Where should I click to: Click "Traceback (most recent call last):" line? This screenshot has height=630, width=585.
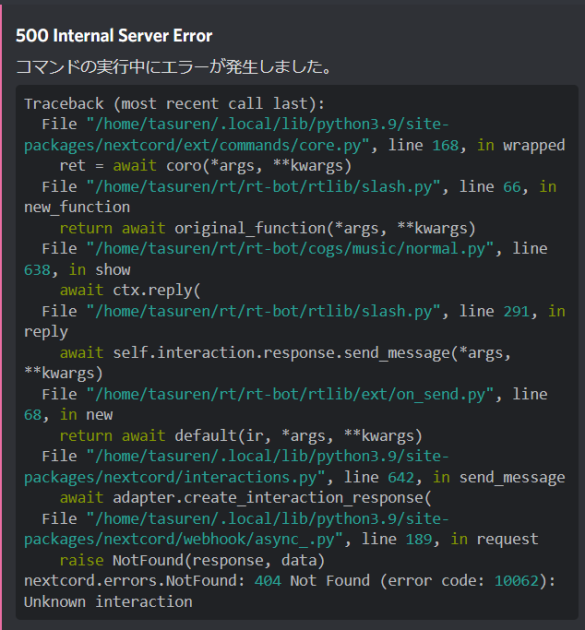[174, 104]
